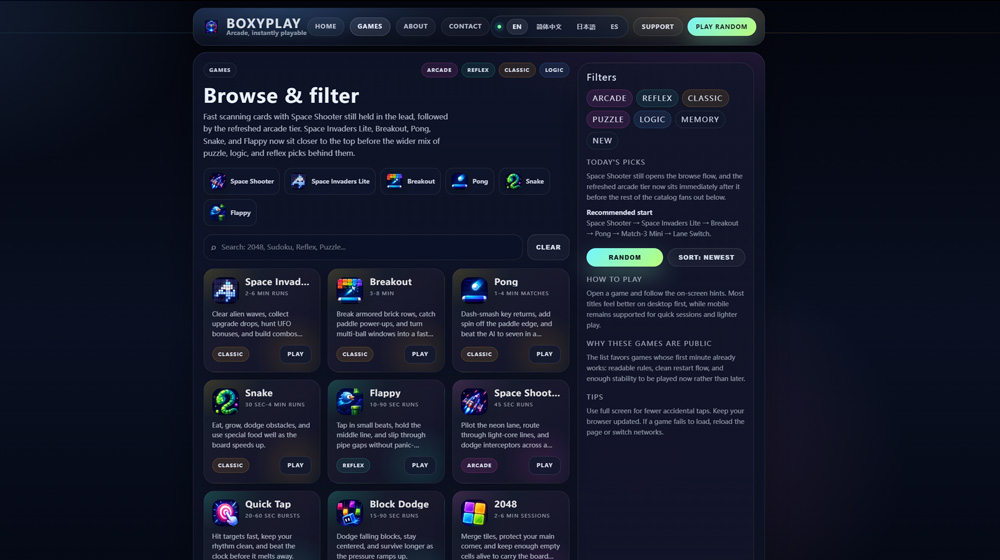1000x560 pixels.
Task: Switch language to EN
Action: tap(517, 27)
